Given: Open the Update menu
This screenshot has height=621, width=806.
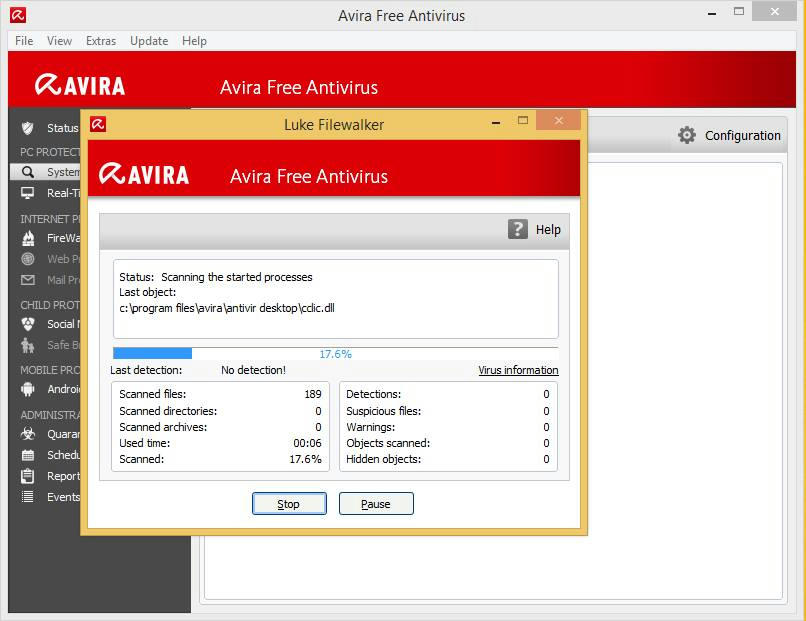Looking at the screenshot, I should [149, 41].
